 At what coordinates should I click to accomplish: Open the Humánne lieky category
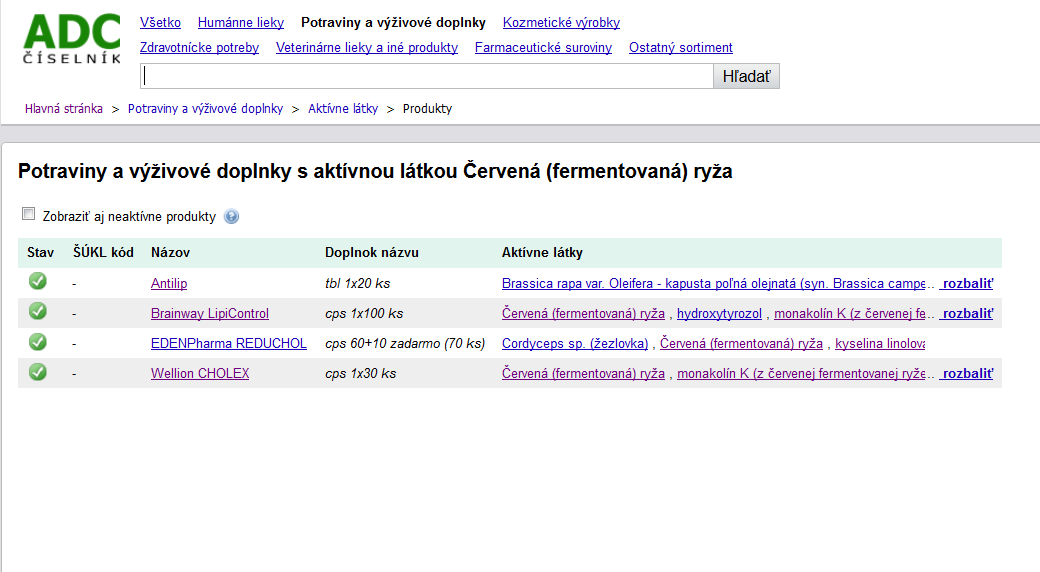241,23
